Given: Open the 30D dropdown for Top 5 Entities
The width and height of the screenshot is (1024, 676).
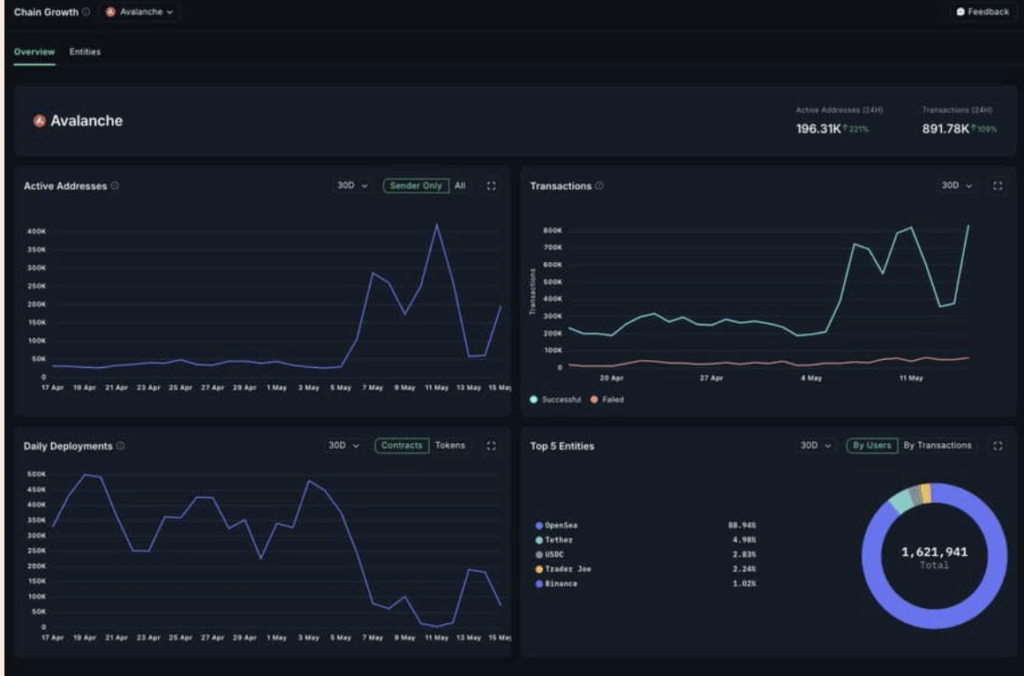Looking at the screenshot, I should (x=816, y=445).
